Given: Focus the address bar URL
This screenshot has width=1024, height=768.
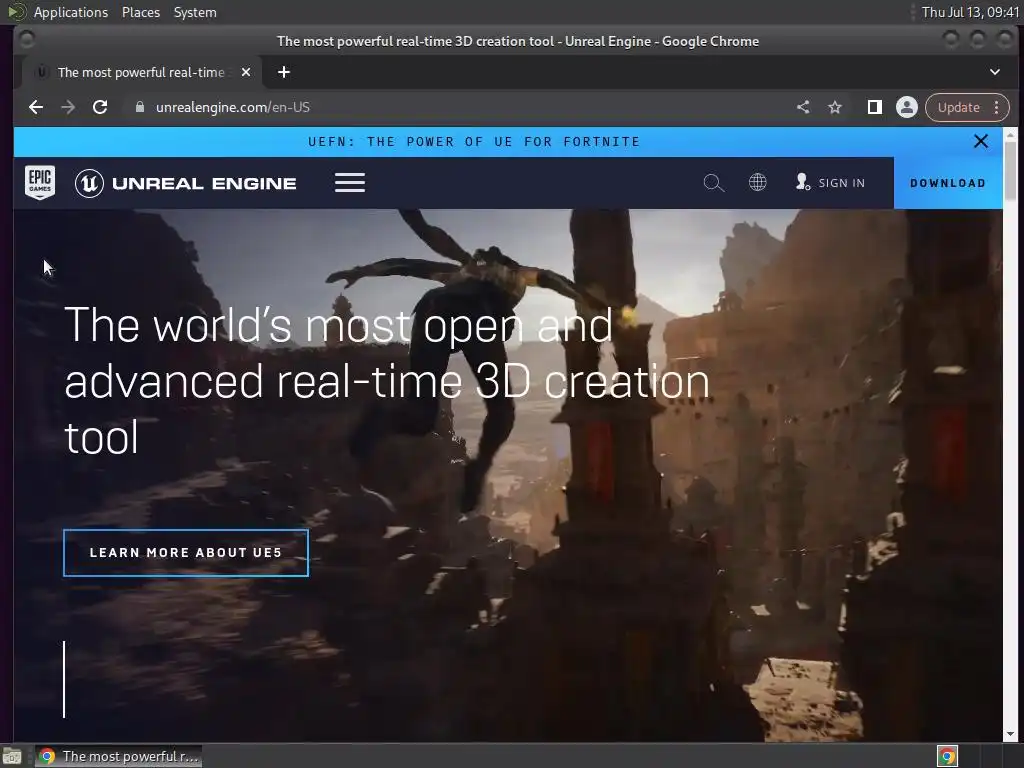Looking at the screenshot, I should coord(232,107).
